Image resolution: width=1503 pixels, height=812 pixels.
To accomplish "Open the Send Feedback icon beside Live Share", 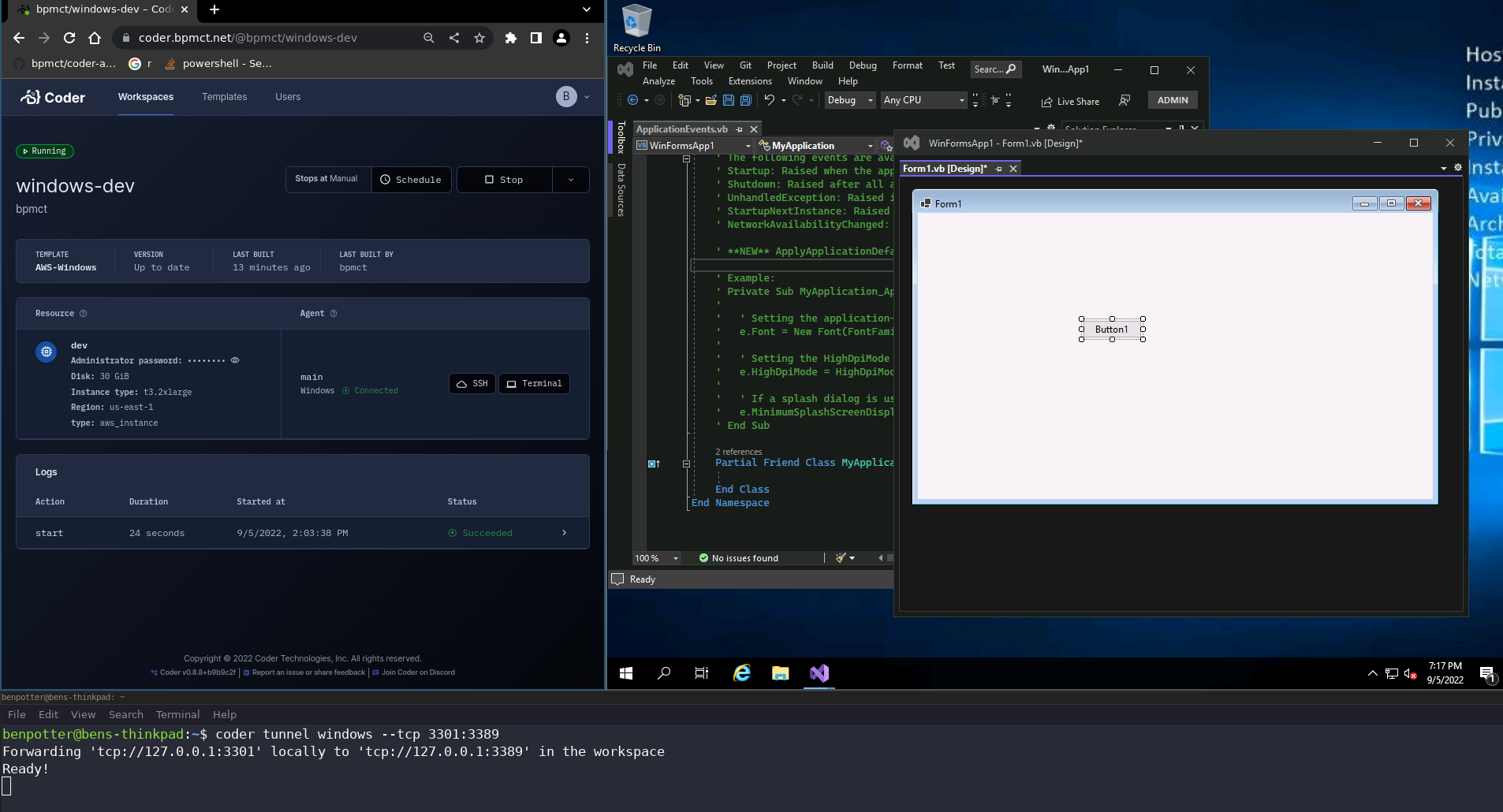I will click(1124, 100).
